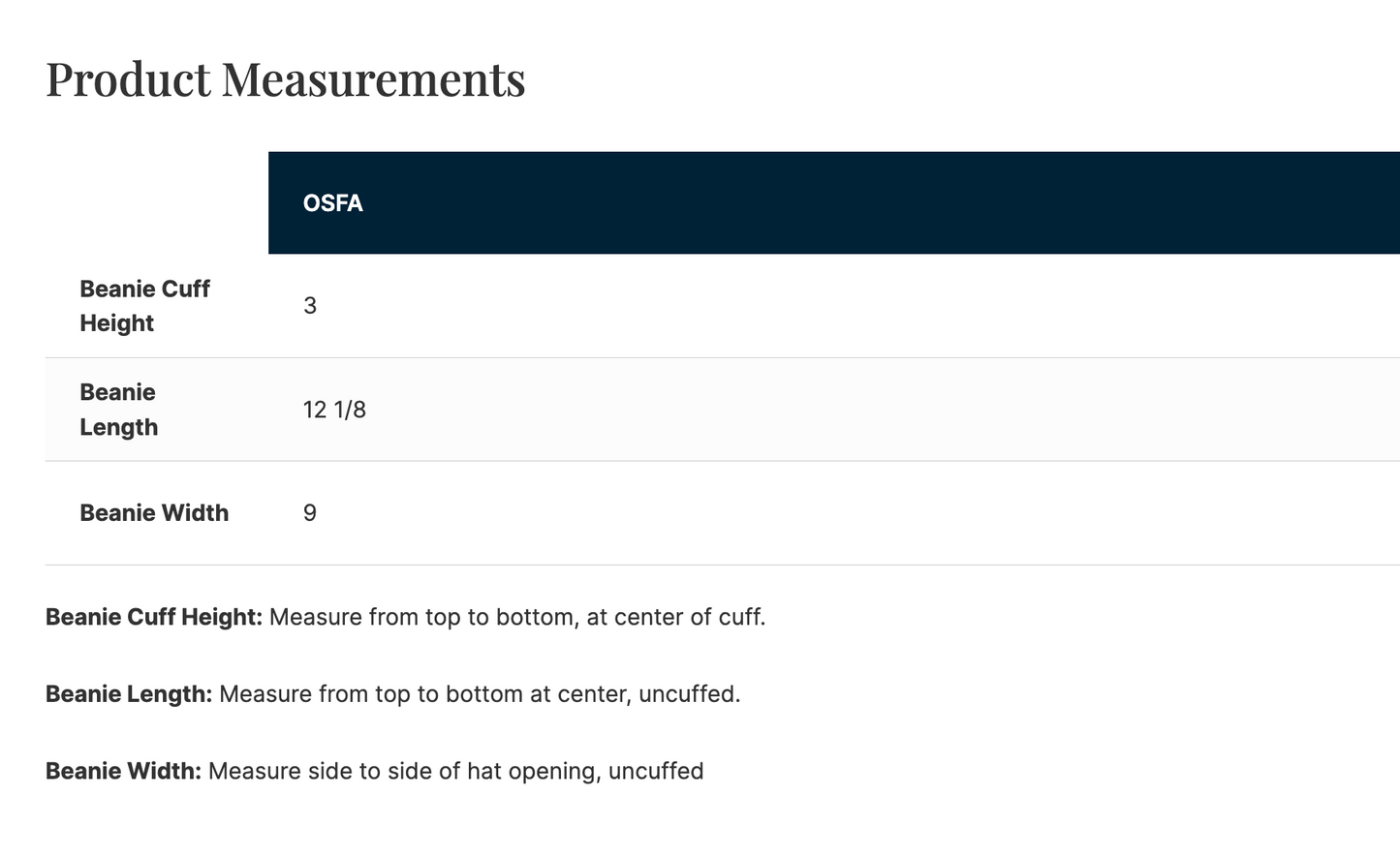Click 'Measure from top to bottom, at center of cuff' text
1400x856 pixels.
(x=517, y=617)
